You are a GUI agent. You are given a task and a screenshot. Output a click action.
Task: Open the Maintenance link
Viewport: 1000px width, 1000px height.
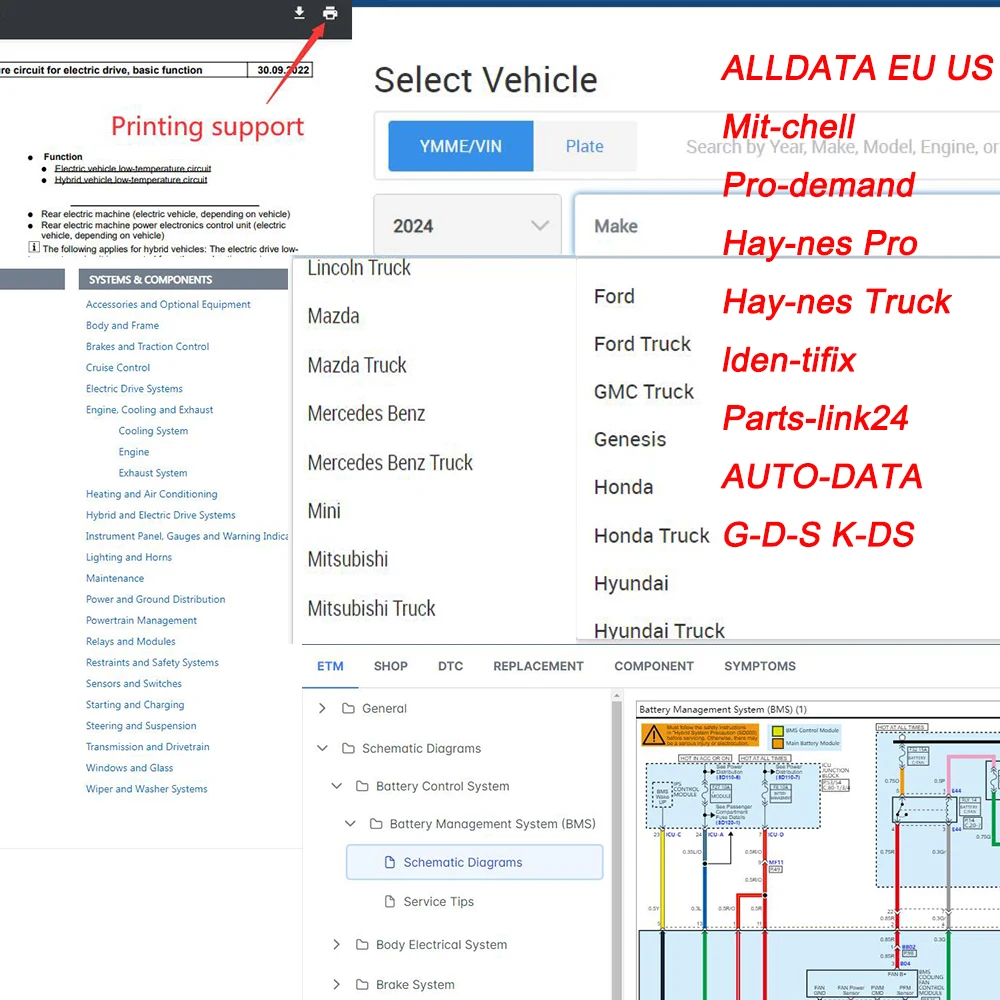(x=115, y=578)
